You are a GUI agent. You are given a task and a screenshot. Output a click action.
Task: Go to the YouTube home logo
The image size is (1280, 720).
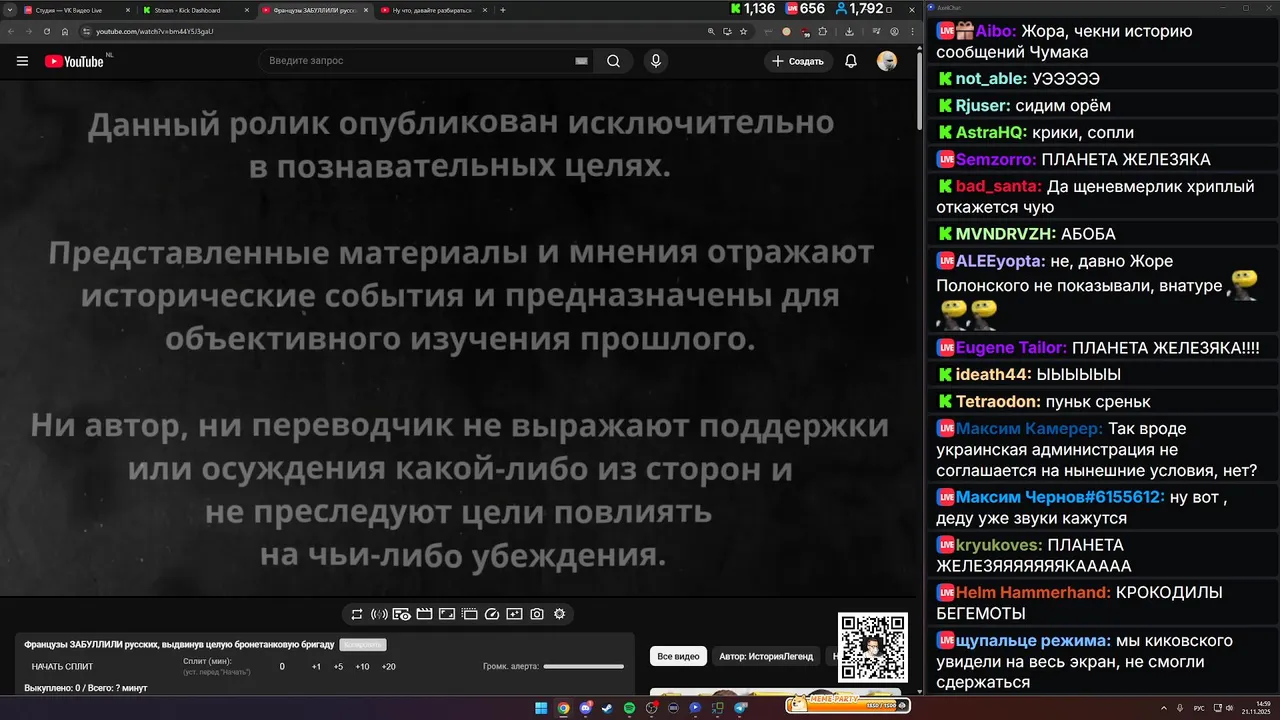pyautogui.click(x=74, y=61)
